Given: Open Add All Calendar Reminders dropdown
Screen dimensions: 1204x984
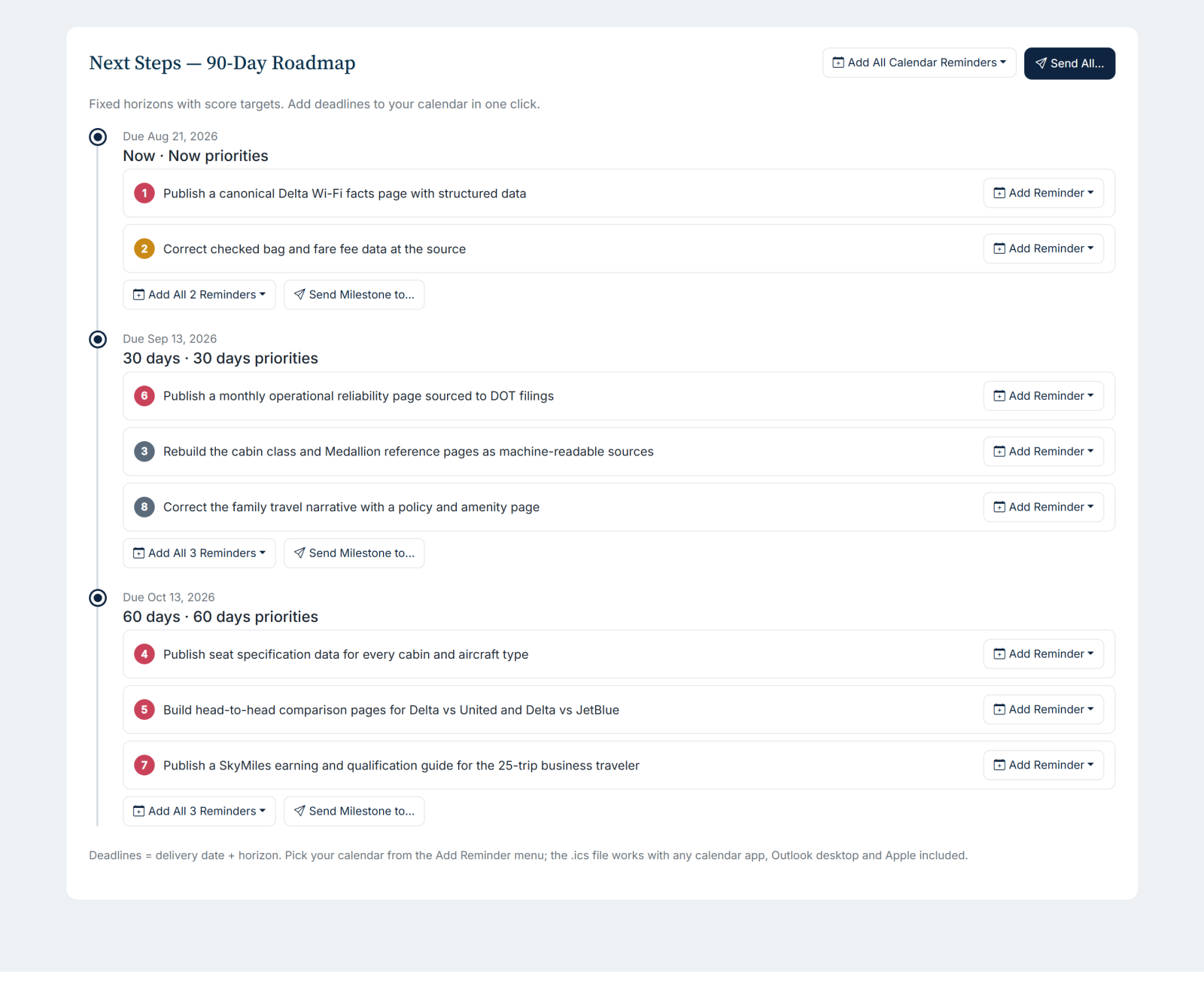Looking at the screenshot, I should [919, 63].
